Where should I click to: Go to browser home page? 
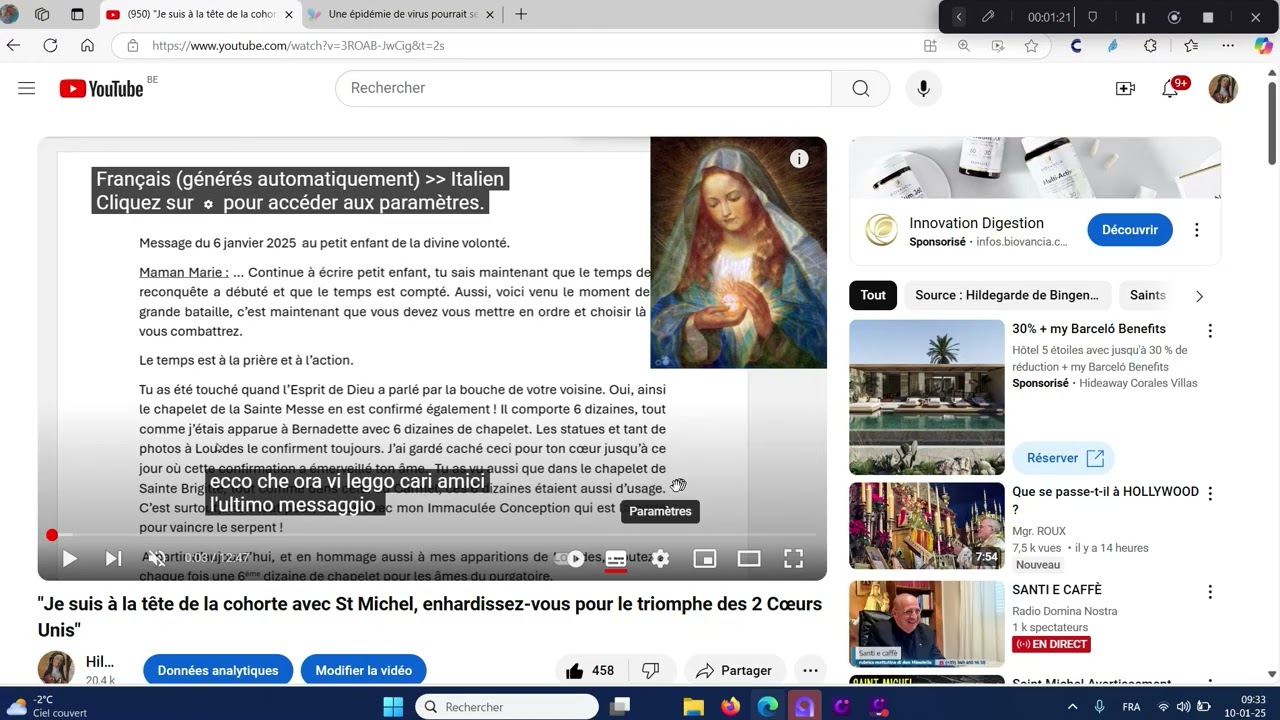point(87,45)
